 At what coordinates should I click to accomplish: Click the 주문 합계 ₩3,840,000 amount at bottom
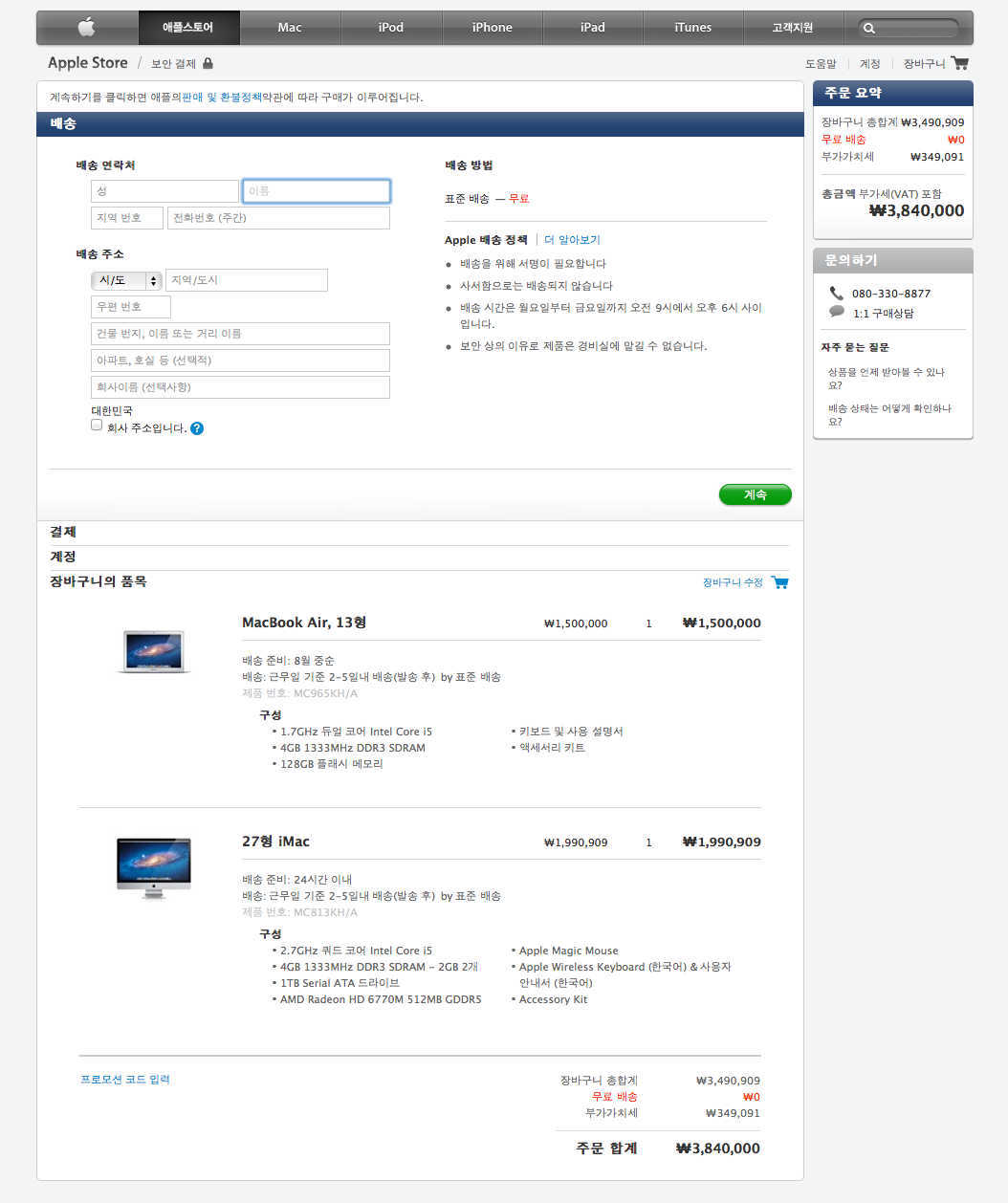click(x=718, y=1148)
